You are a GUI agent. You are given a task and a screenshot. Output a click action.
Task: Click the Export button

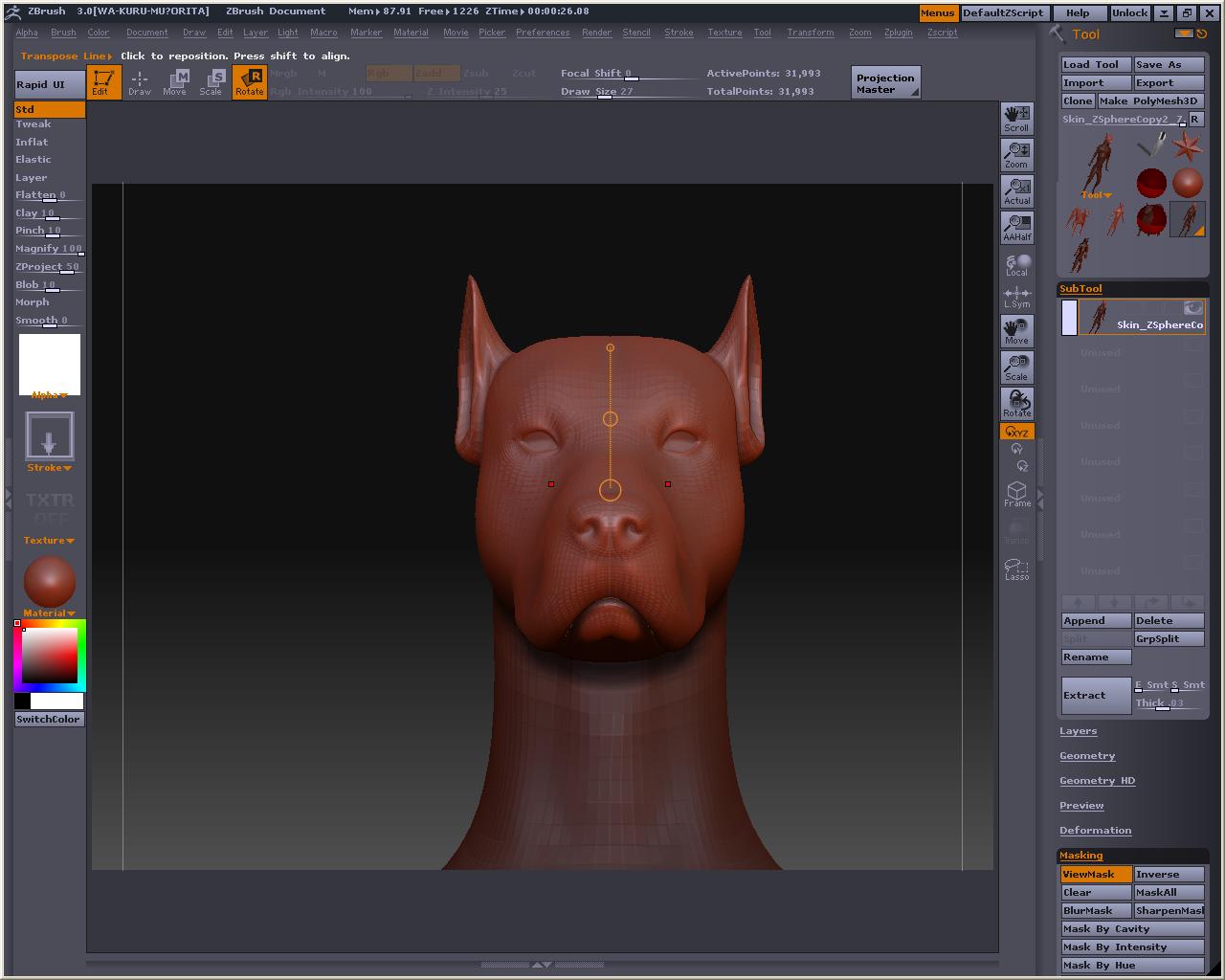1169,82
